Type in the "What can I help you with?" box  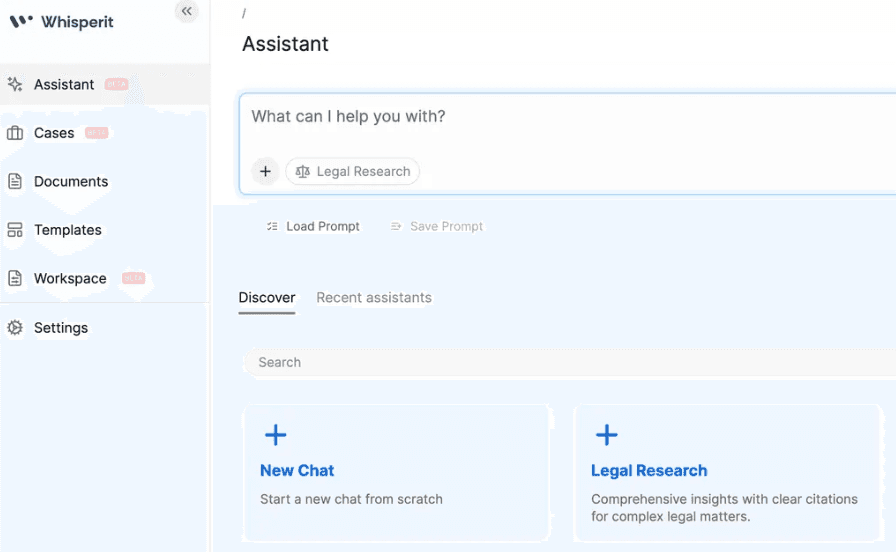click(x=560, y=117)
